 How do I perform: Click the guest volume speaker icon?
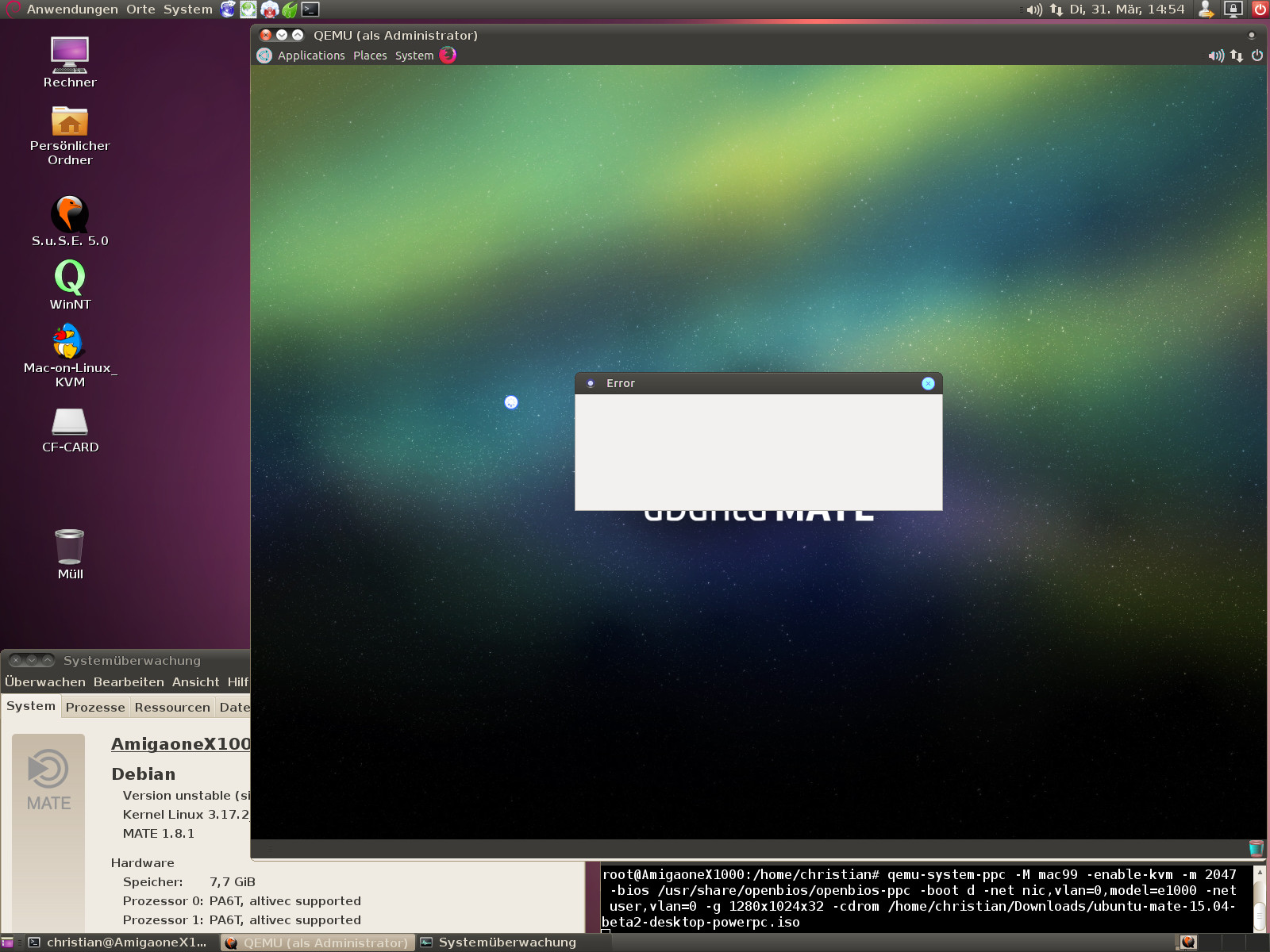1215,56
